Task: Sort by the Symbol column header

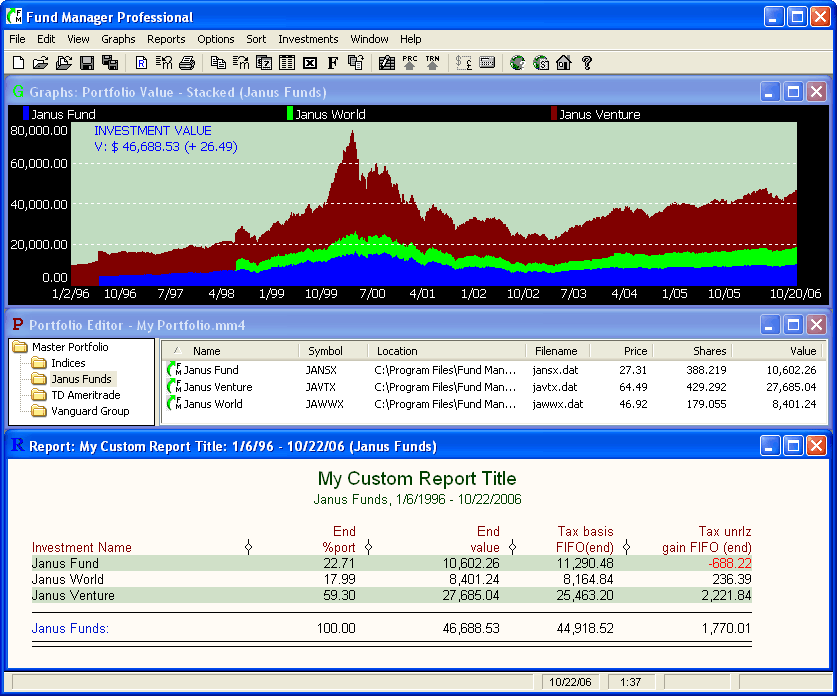Action: 333,351
